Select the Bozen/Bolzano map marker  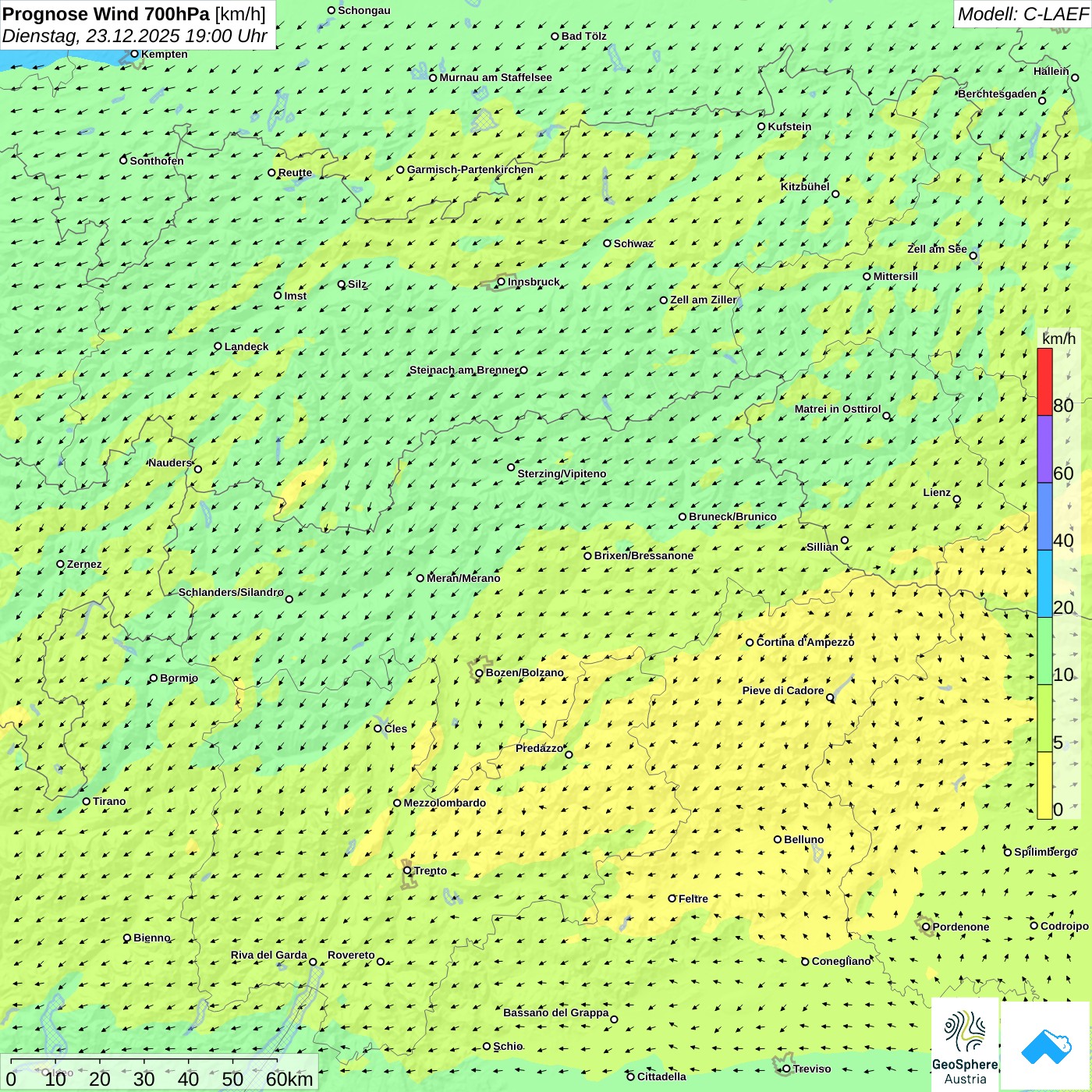click(479, 673)
